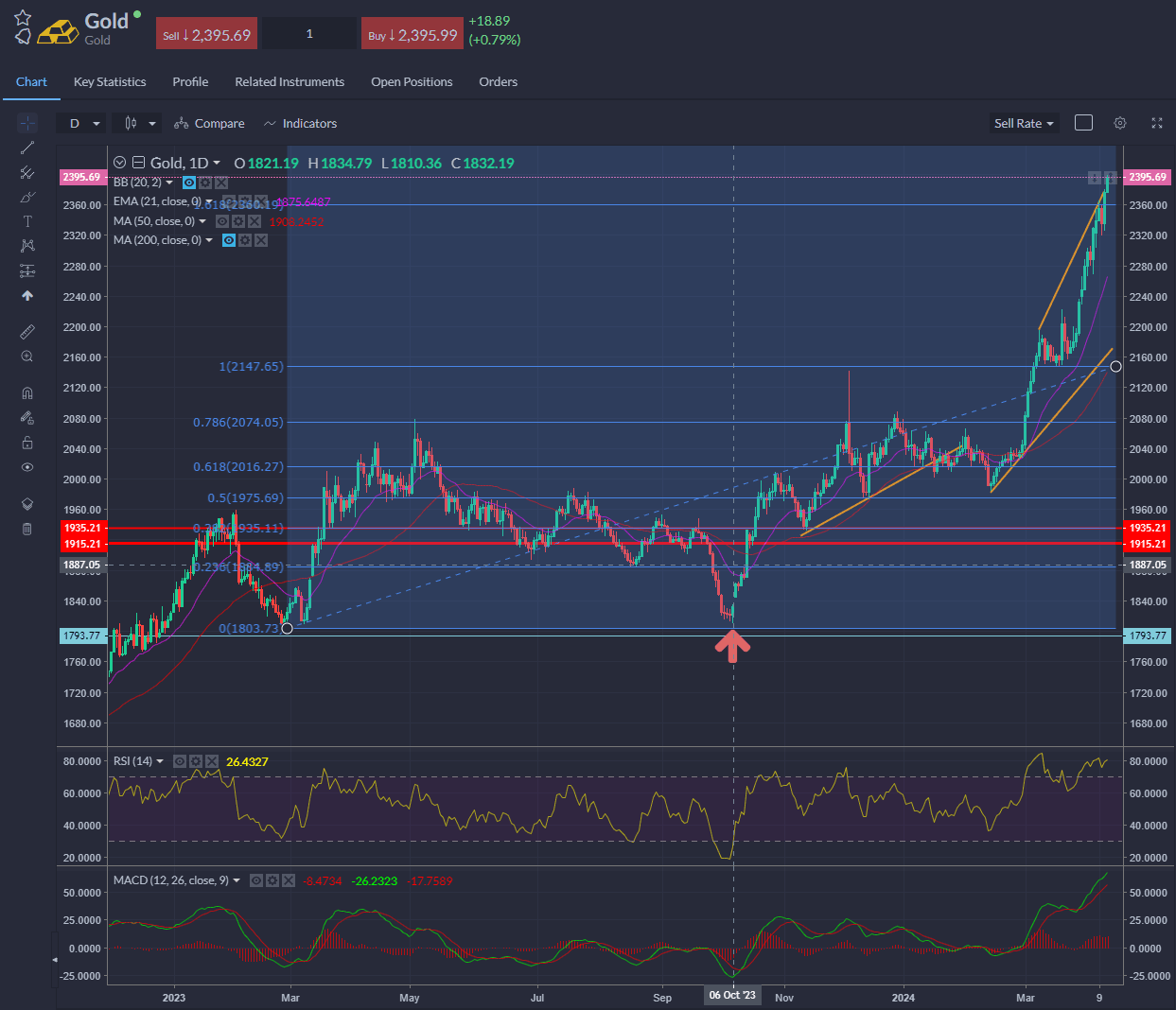The image size is (1176, 1010).
Task: Click the 2395.69 price label on right axis
Action: click(x=1147, y=177)
